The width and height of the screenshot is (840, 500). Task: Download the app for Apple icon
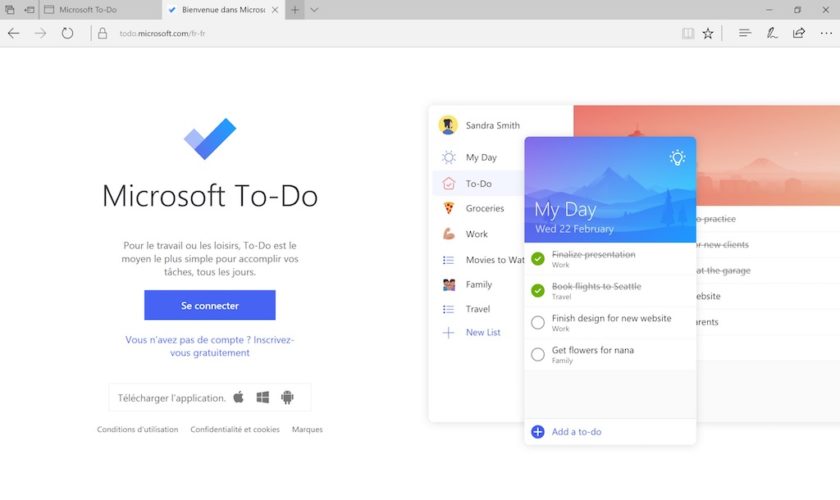click(238, 397)
